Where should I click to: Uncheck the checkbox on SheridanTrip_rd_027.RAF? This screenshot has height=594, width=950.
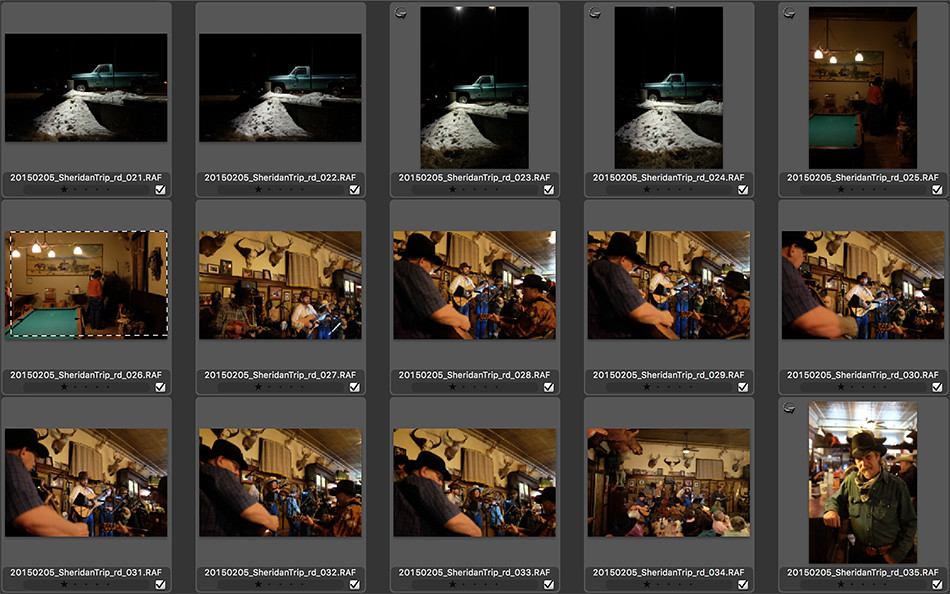[x=354, y=387]
